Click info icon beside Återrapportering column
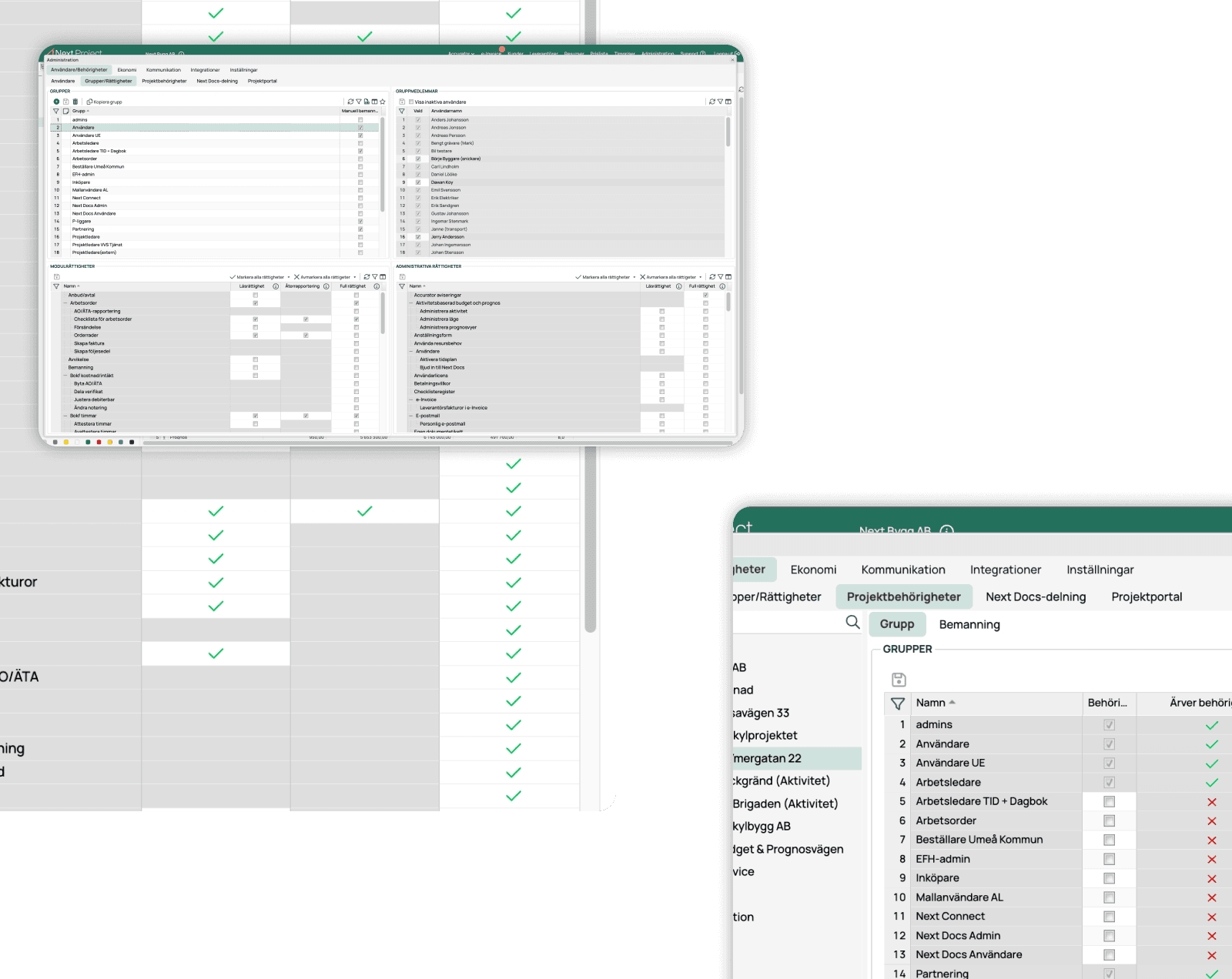 [326, 286]
